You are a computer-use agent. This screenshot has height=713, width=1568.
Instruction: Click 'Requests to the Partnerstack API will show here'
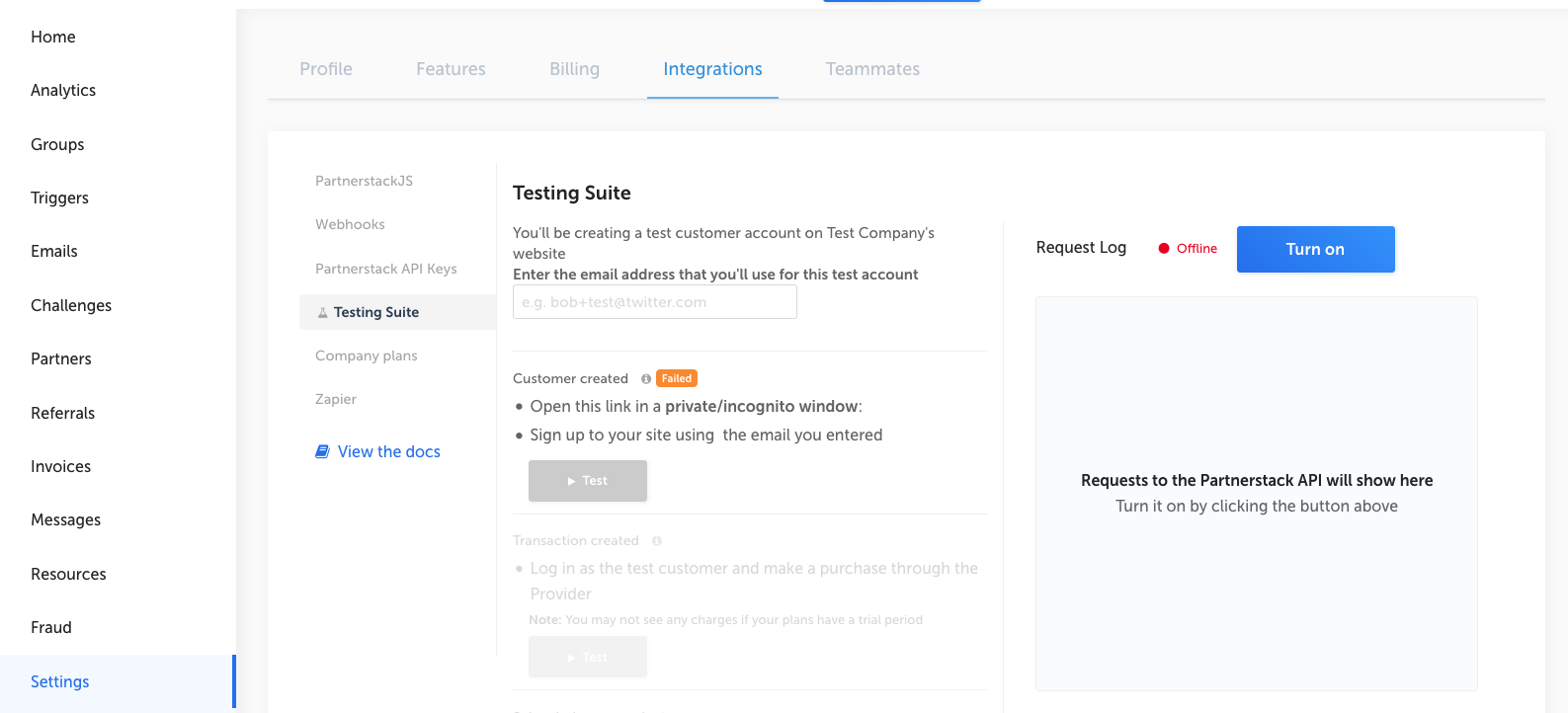tap(1257, 480)
